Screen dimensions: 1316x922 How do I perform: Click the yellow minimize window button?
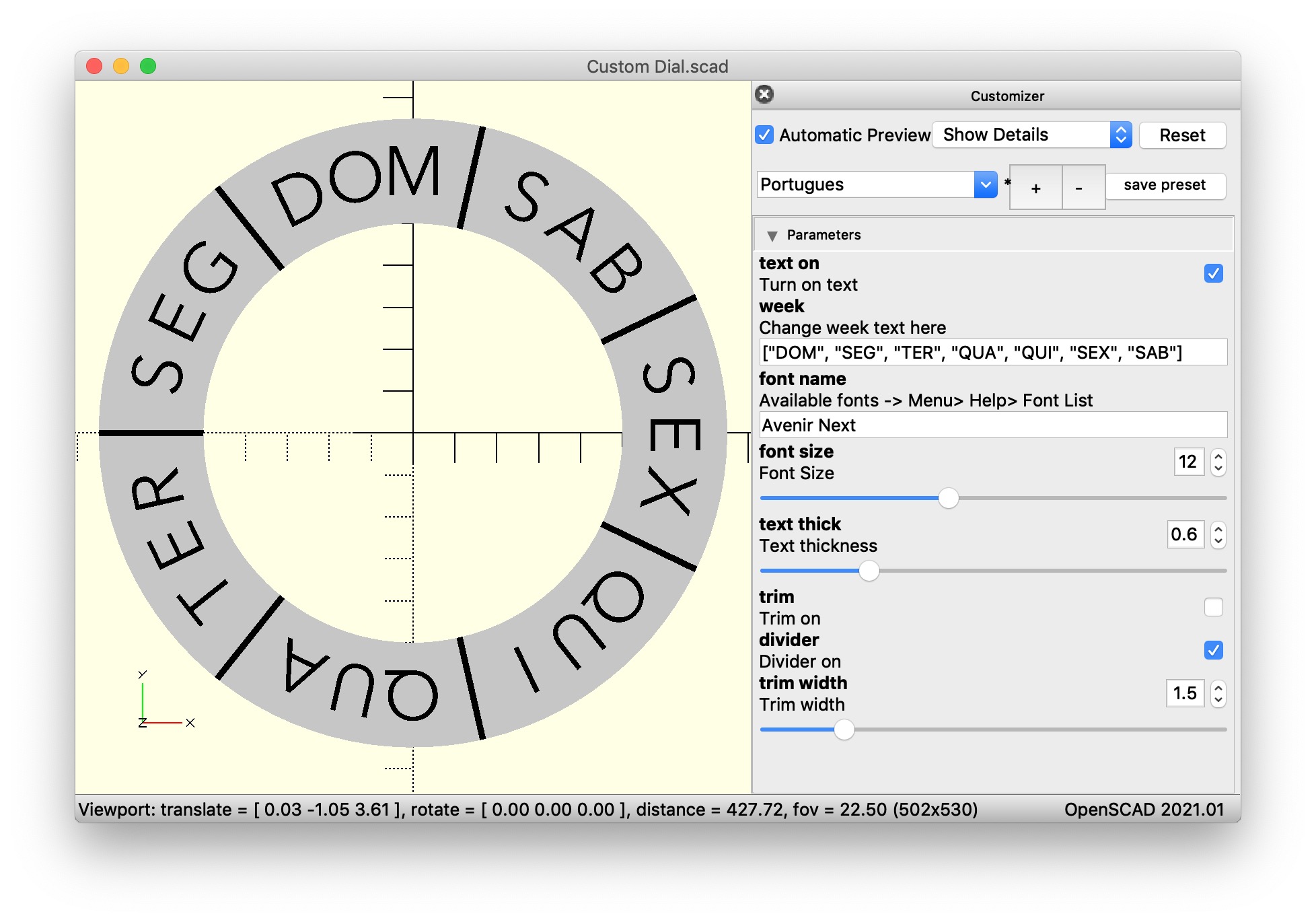(121, 66)
